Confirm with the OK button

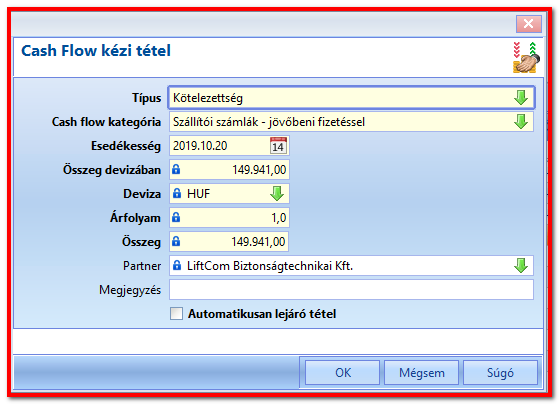click(343, 373)
